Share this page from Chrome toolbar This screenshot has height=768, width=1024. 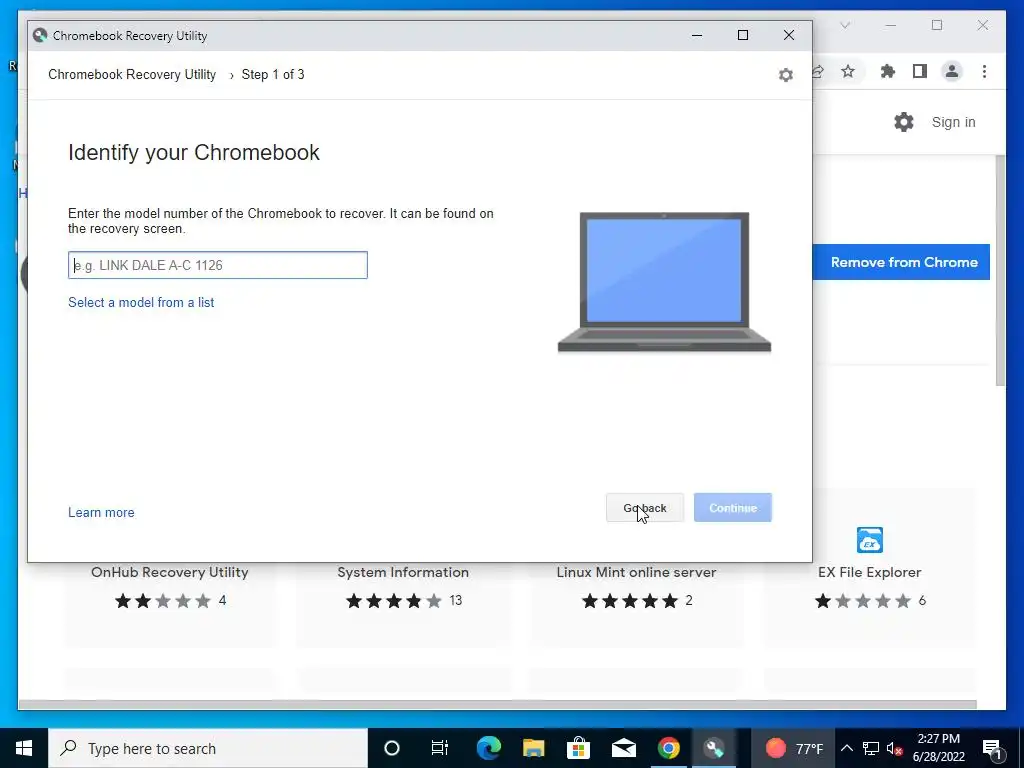(x=818, y=71)
